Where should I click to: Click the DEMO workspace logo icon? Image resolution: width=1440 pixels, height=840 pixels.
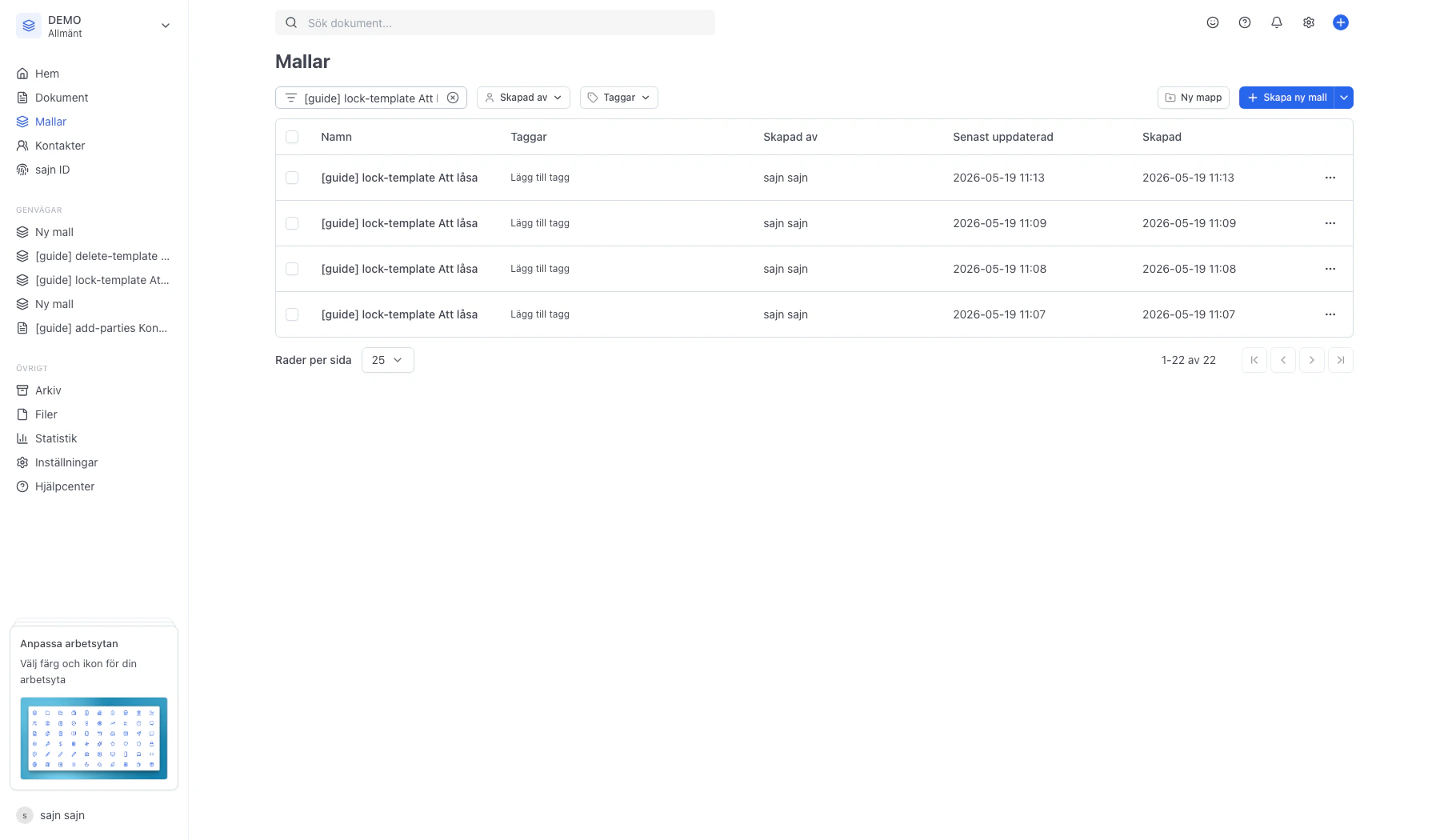point(29,26)
